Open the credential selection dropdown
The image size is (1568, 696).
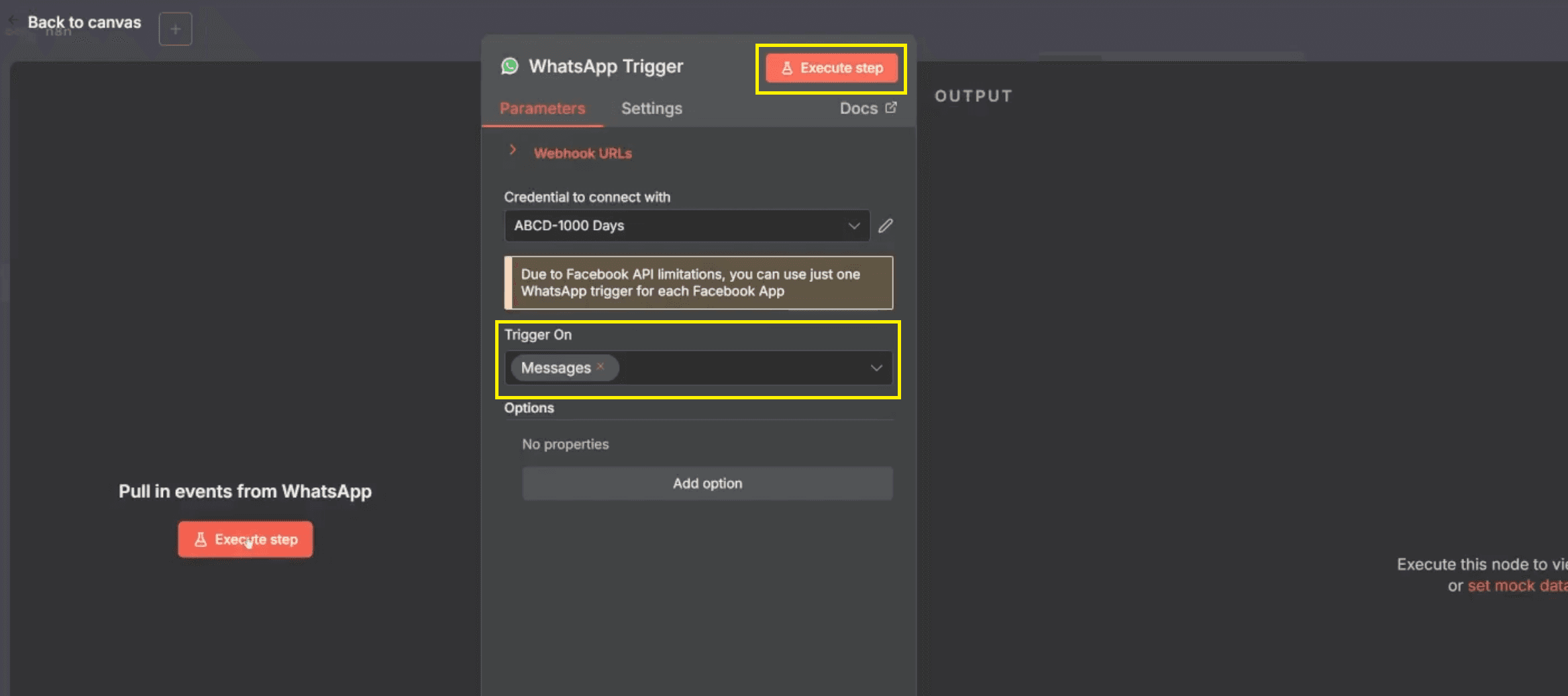coord(853,226)
